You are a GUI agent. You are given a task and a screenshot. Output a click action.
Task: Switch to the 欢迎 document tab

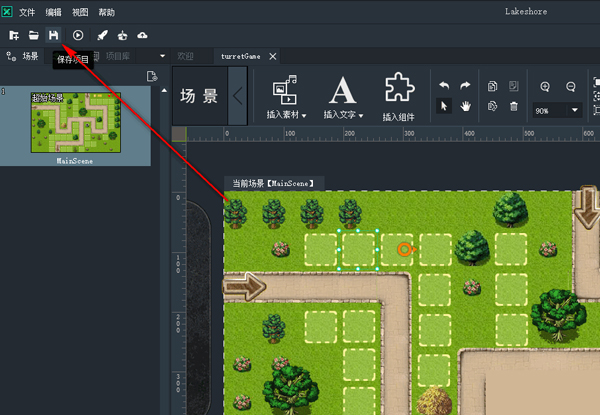pyautogui.click(x=186, y=56)
